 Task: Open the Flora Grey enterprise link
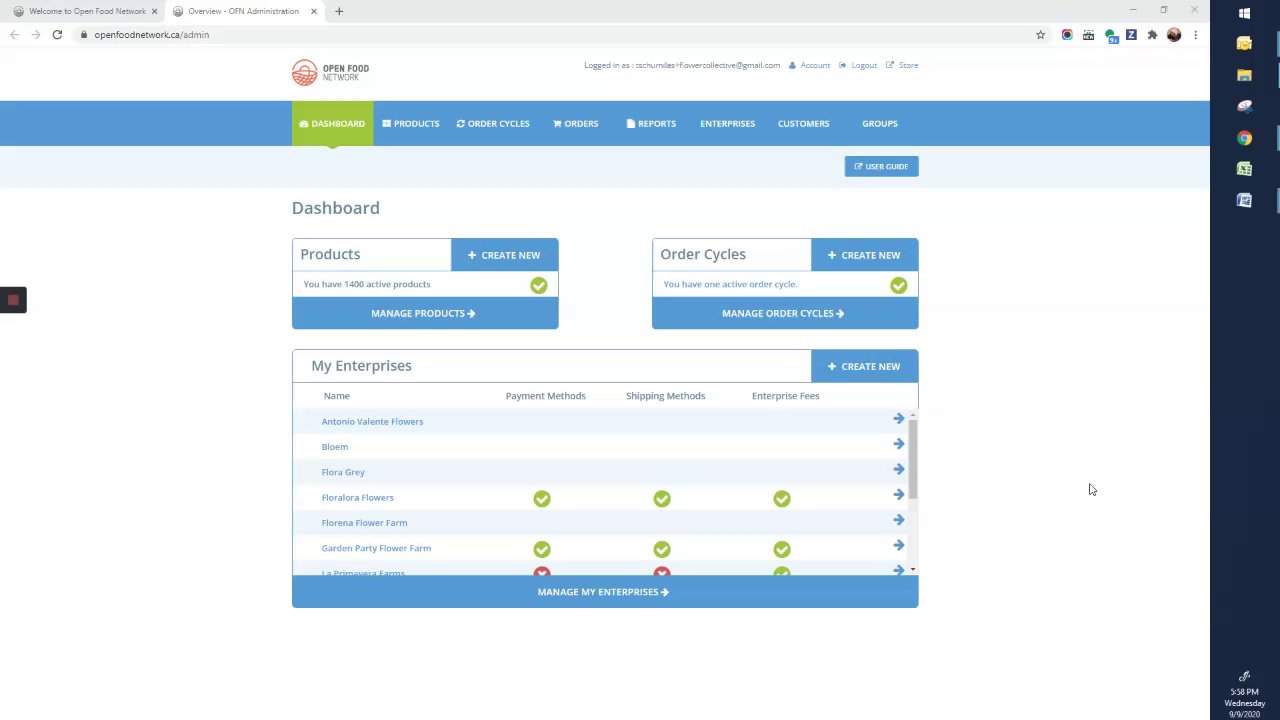[x=343, y=472]
